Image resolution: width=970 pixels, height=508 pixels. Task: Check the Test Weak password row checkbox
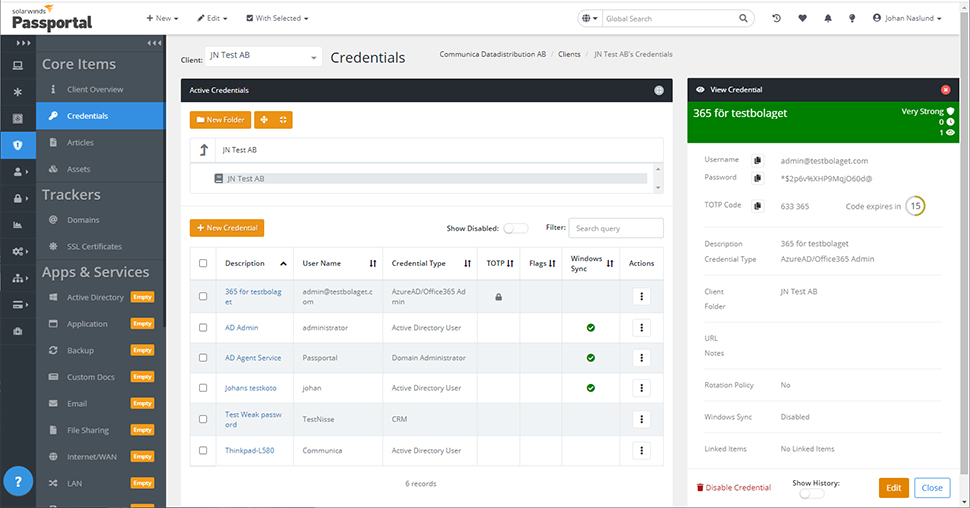coord(203,419)
